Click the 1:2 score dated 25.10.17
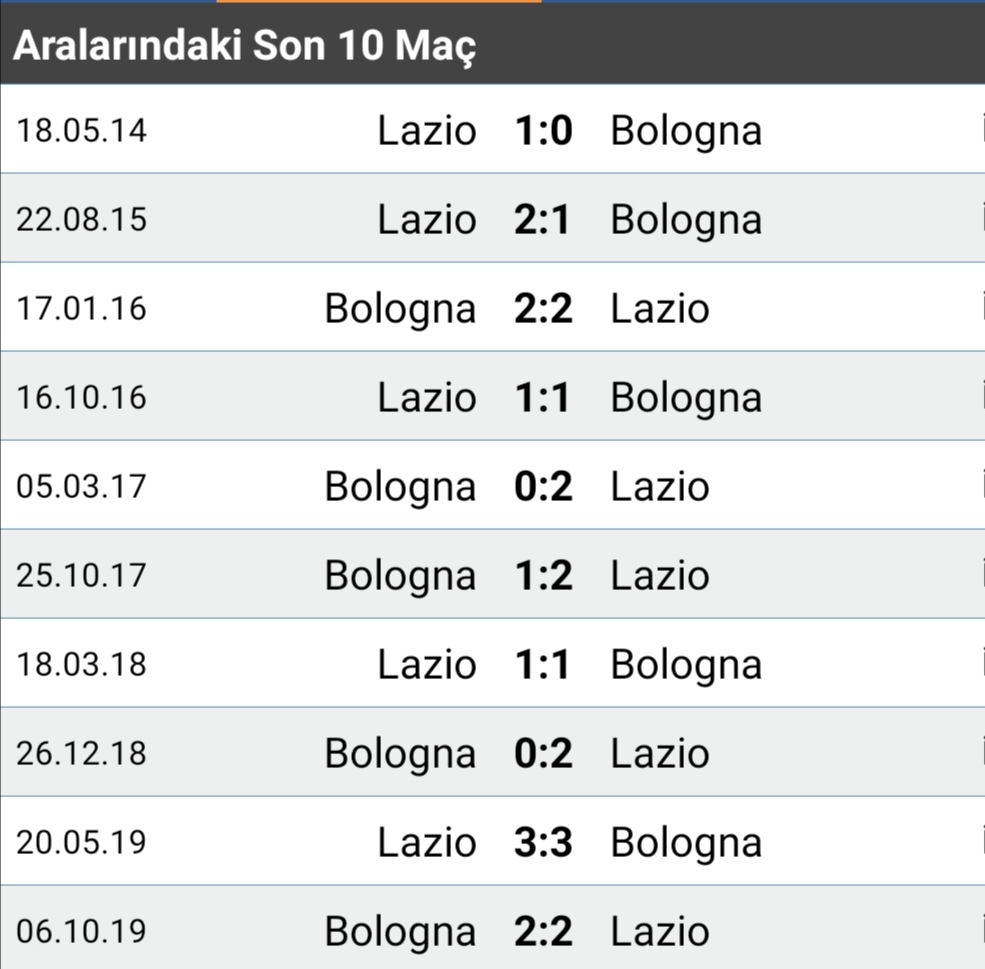 point(543,575)
